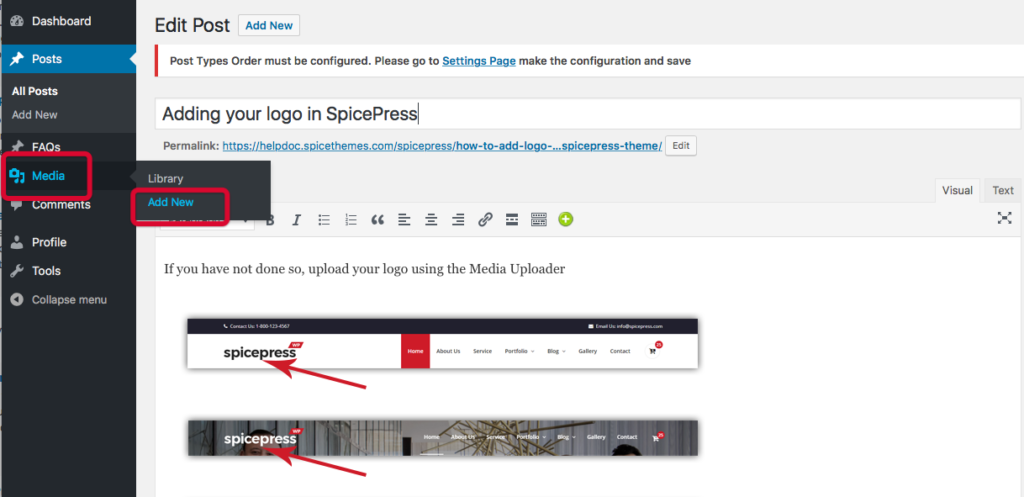The width and height of the screenshot is (1024, 497).
Task: Select second dark SpicePress header image
Action: (x=442, y=438)
